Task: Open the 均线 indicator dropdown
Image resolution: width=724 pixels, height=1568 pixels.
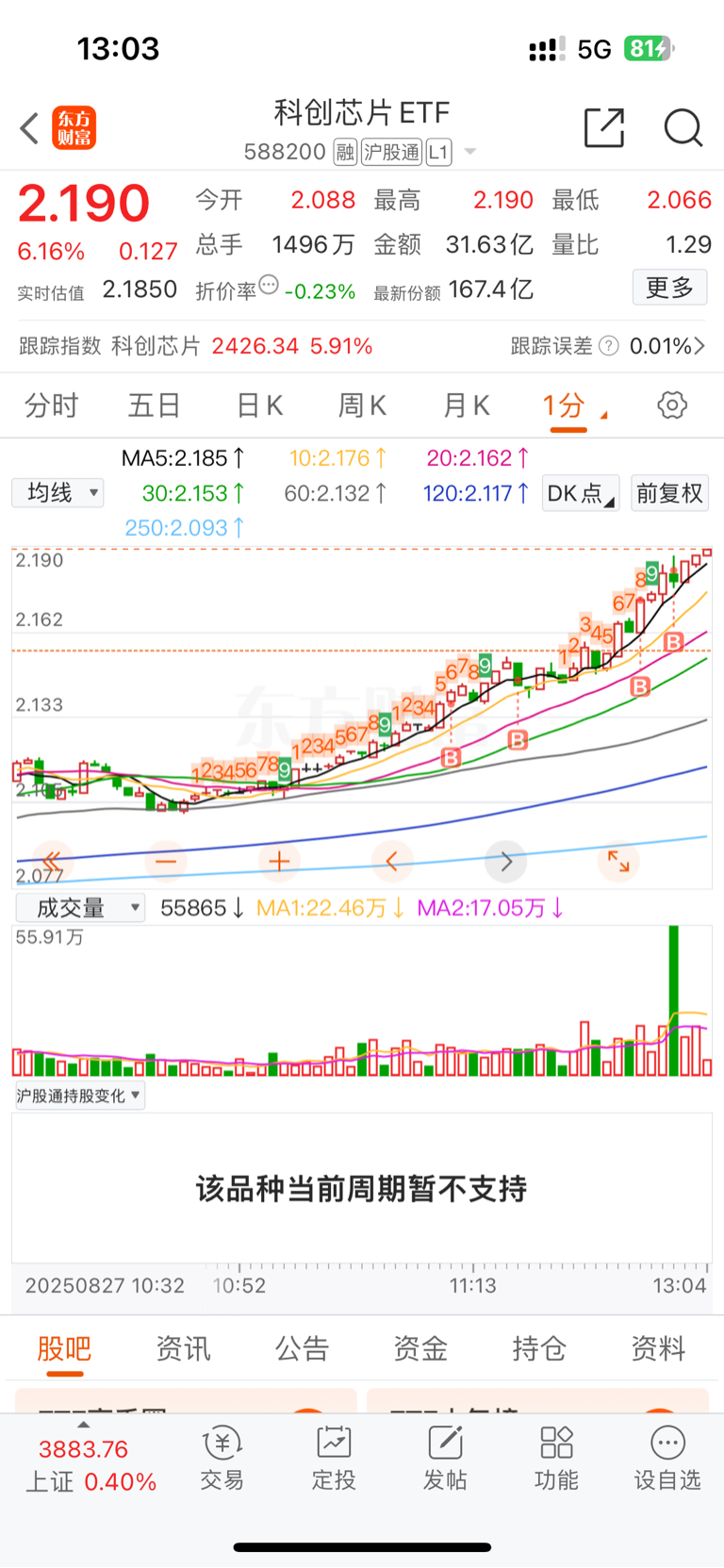Action: coord(58,493)
